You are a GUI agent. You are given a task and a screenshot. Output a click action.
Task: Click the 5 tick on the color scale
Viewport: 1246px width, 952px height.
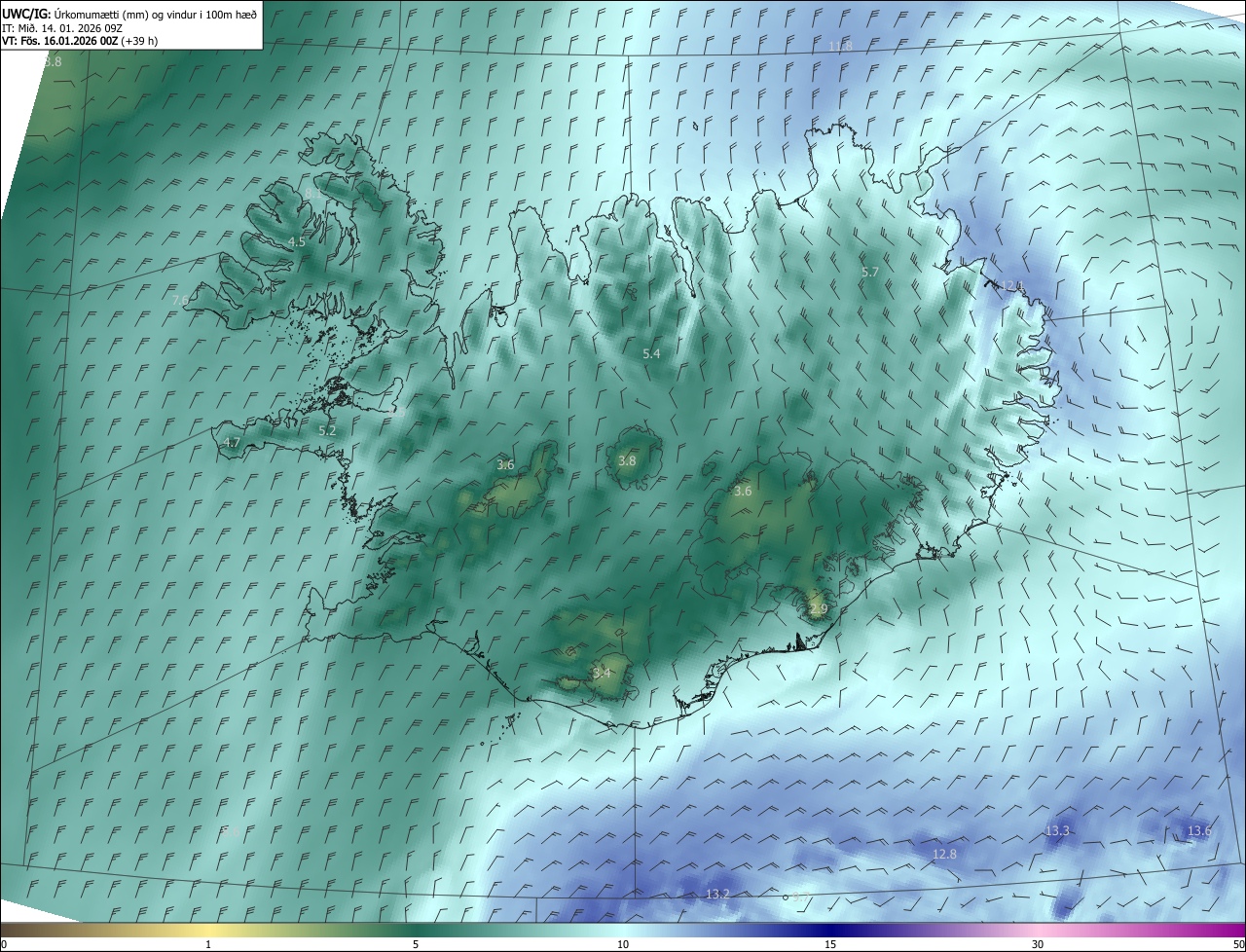pos(416,944)
